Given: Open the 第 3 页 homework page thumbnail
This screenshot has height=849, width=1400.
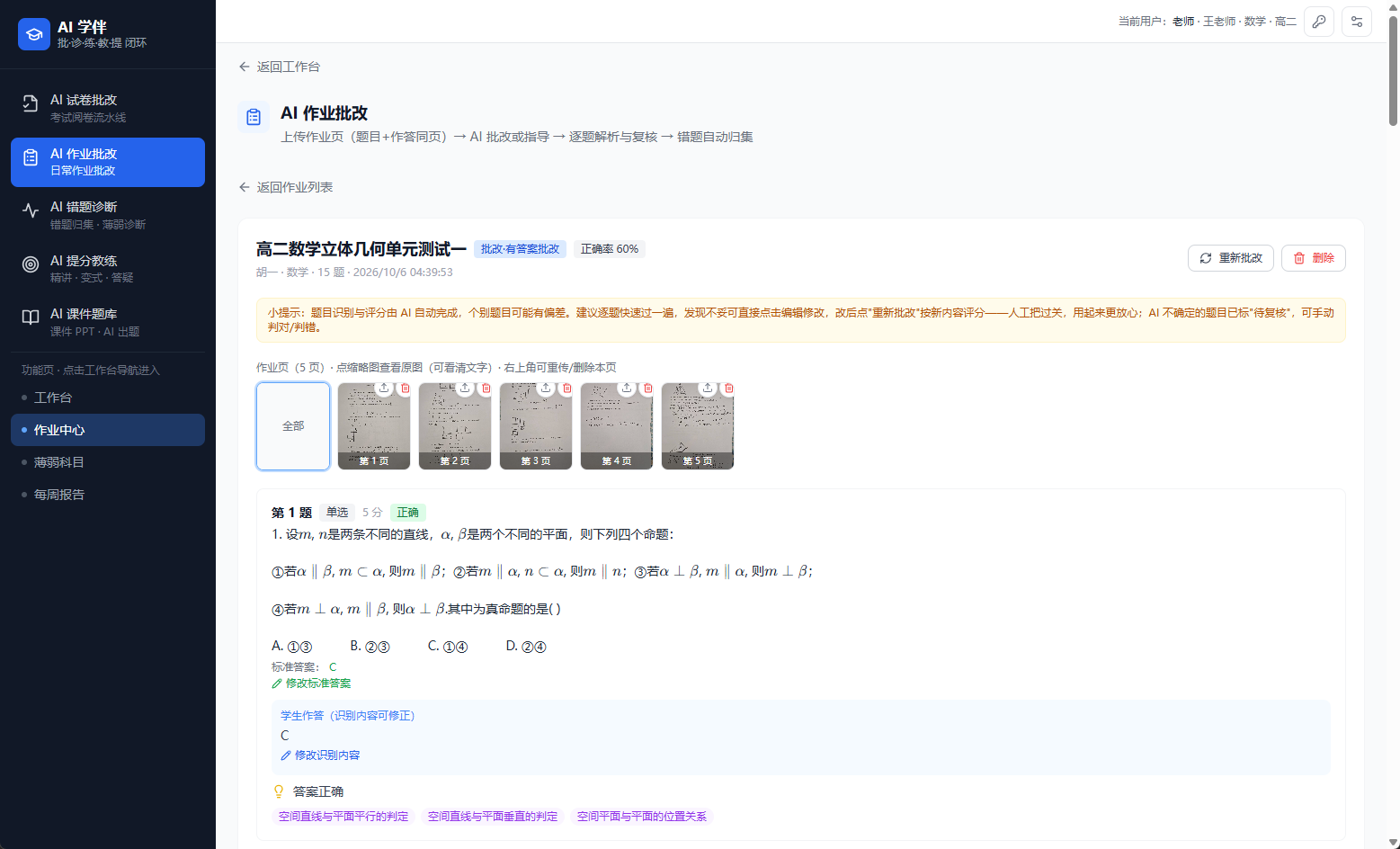Looking at the screenshot, I should (536, 426).
